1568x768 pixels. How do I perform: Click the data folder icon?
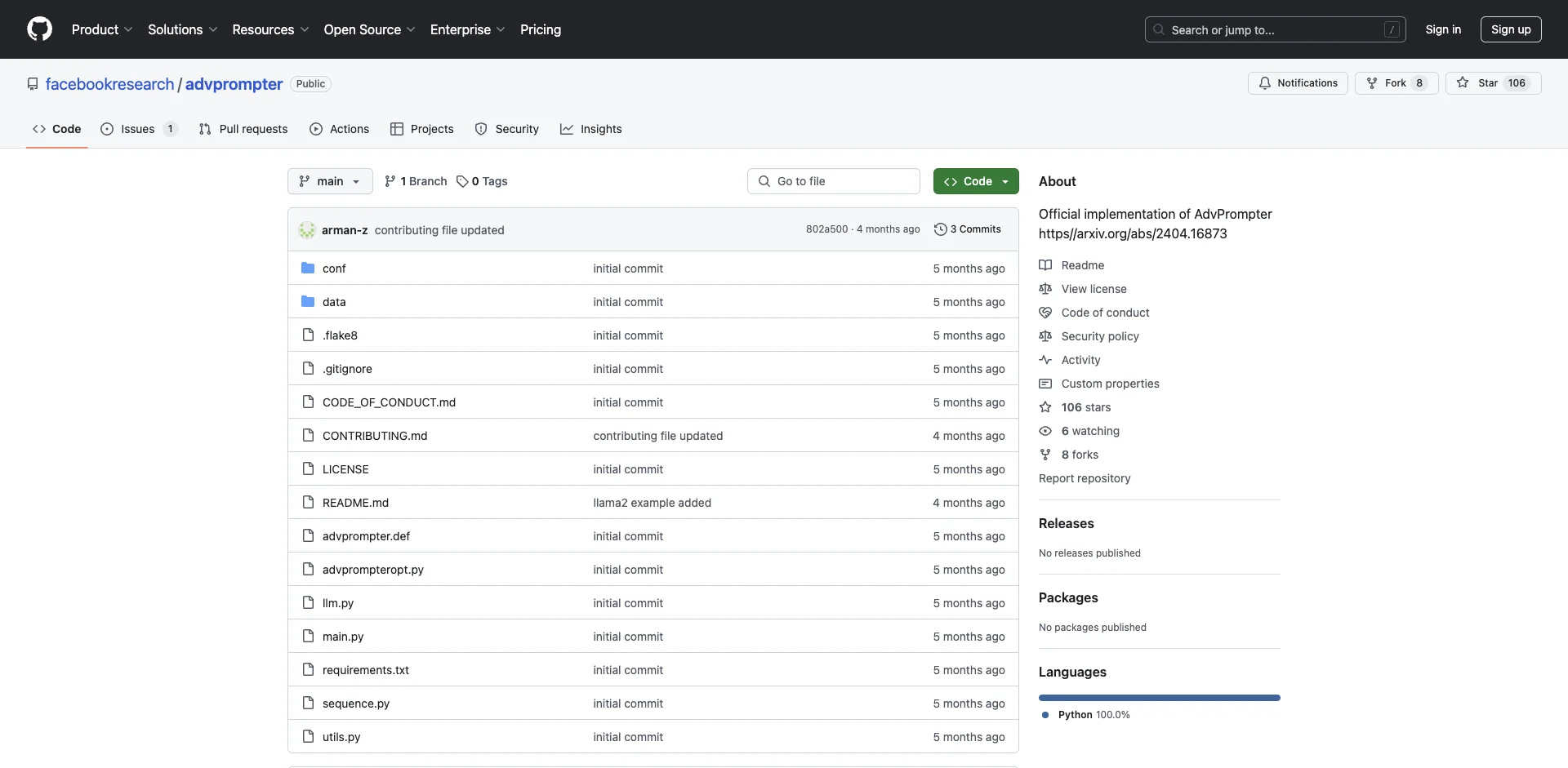click(x=308, y=302)
